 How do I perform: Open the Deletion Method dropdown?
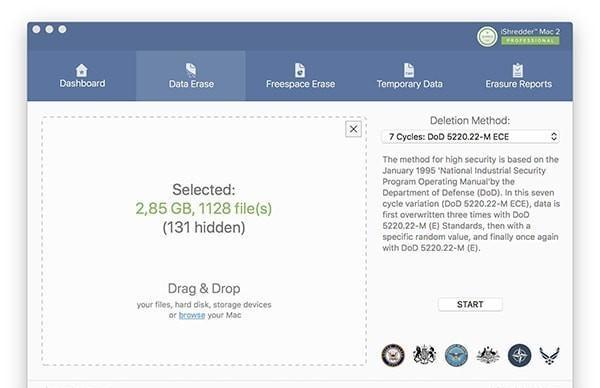pos(470,137)
